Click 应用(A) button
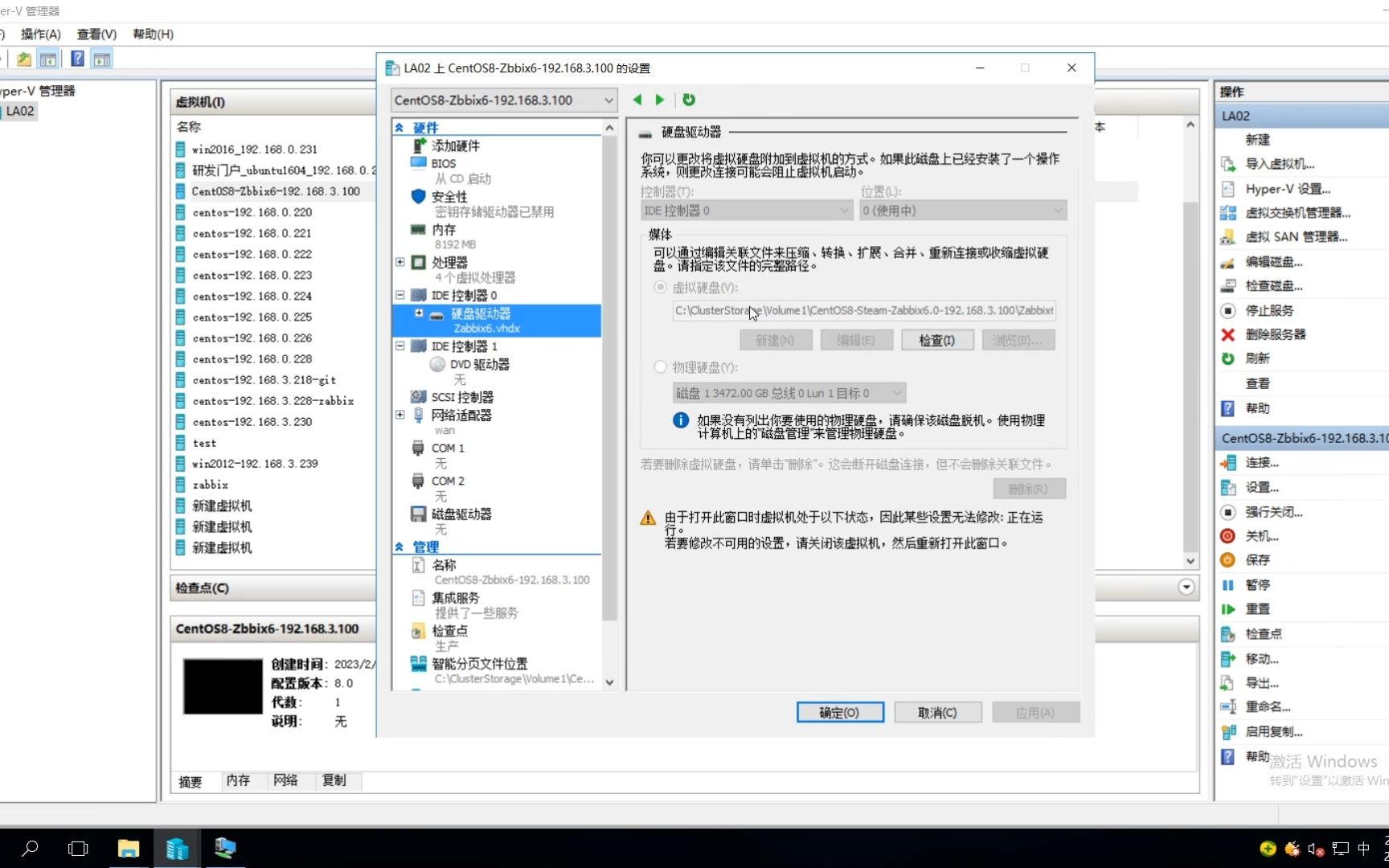The image size is (1389, 868). pyautogui.click(x=1035, y=713)
